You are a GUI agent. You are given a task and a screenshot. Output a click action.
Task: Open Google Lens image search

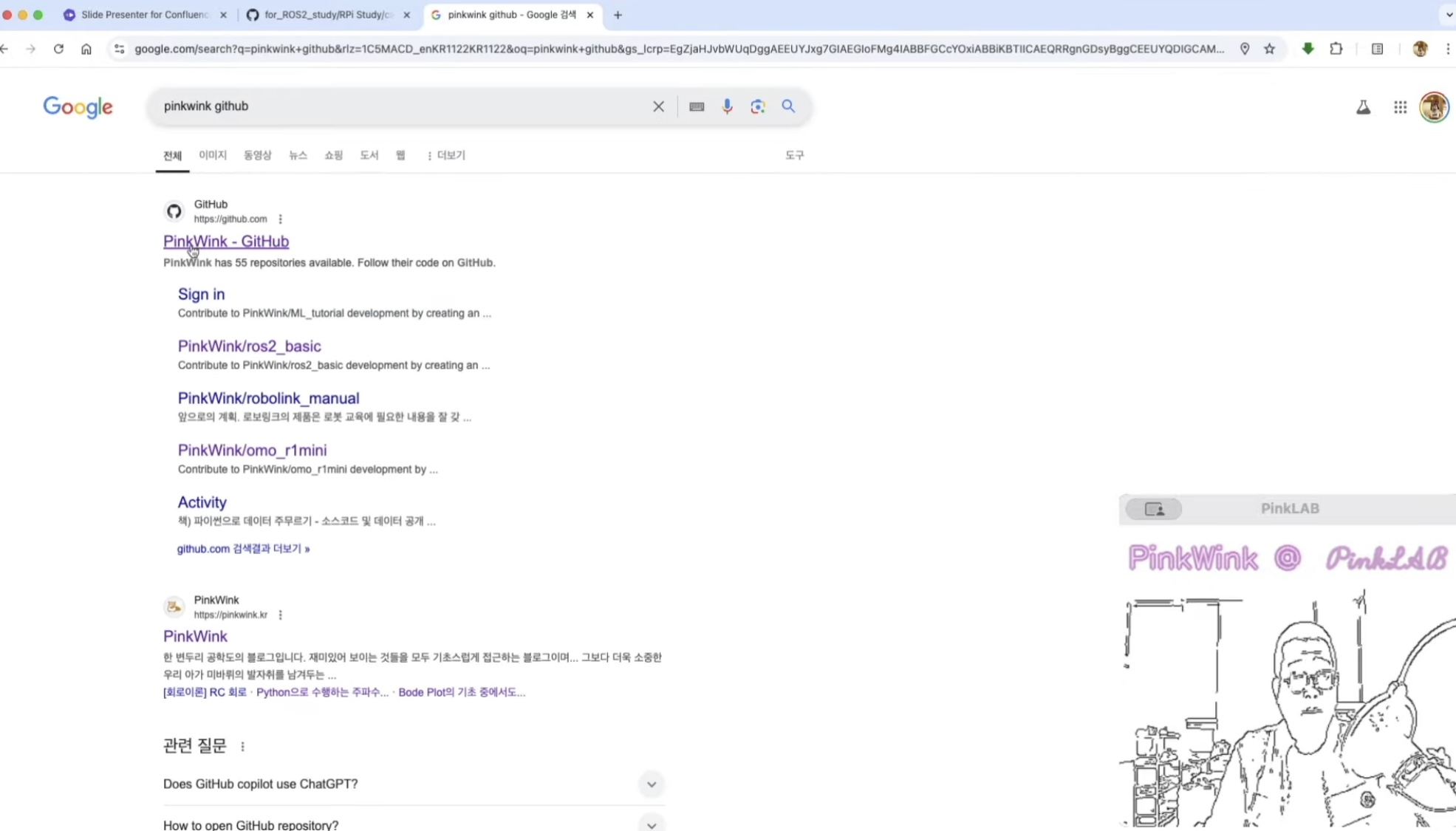pos(758,106)
